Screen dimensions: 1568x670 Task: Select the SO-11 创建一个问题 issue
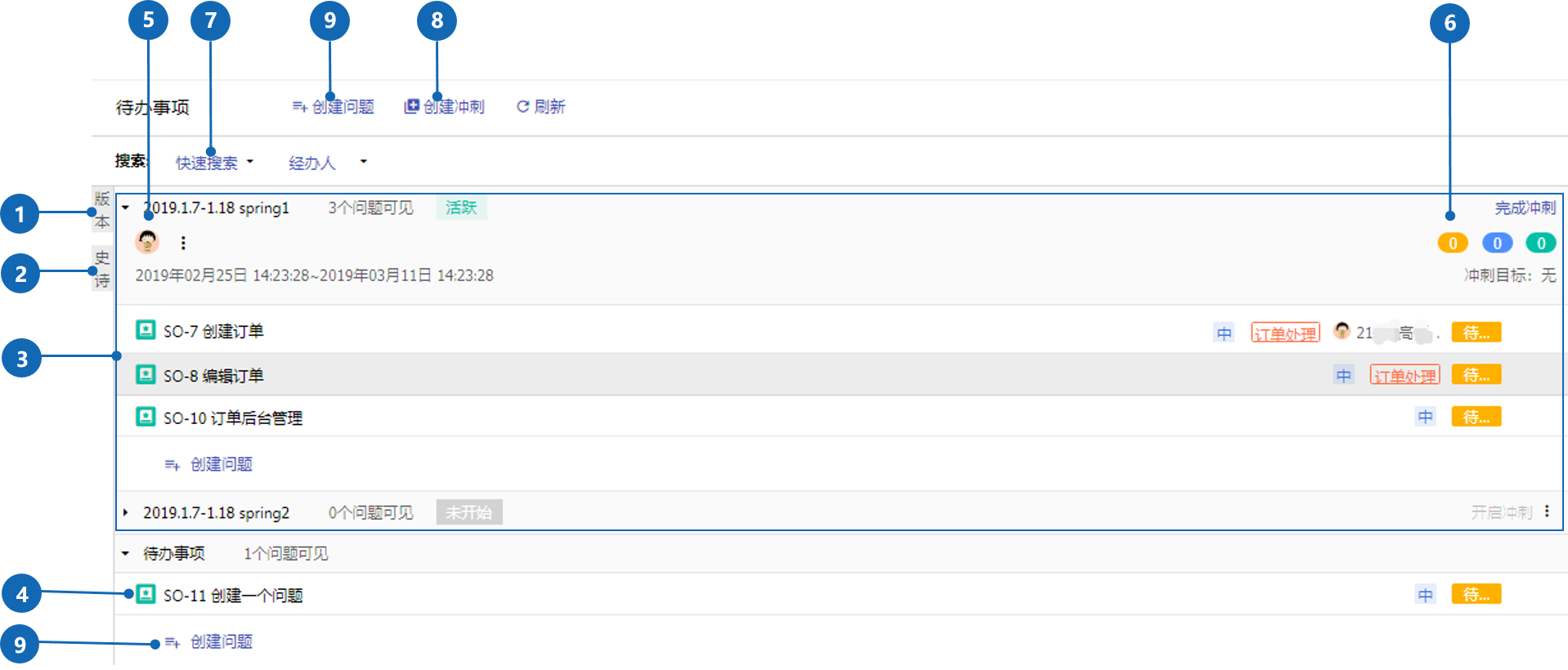coord(839,595)
